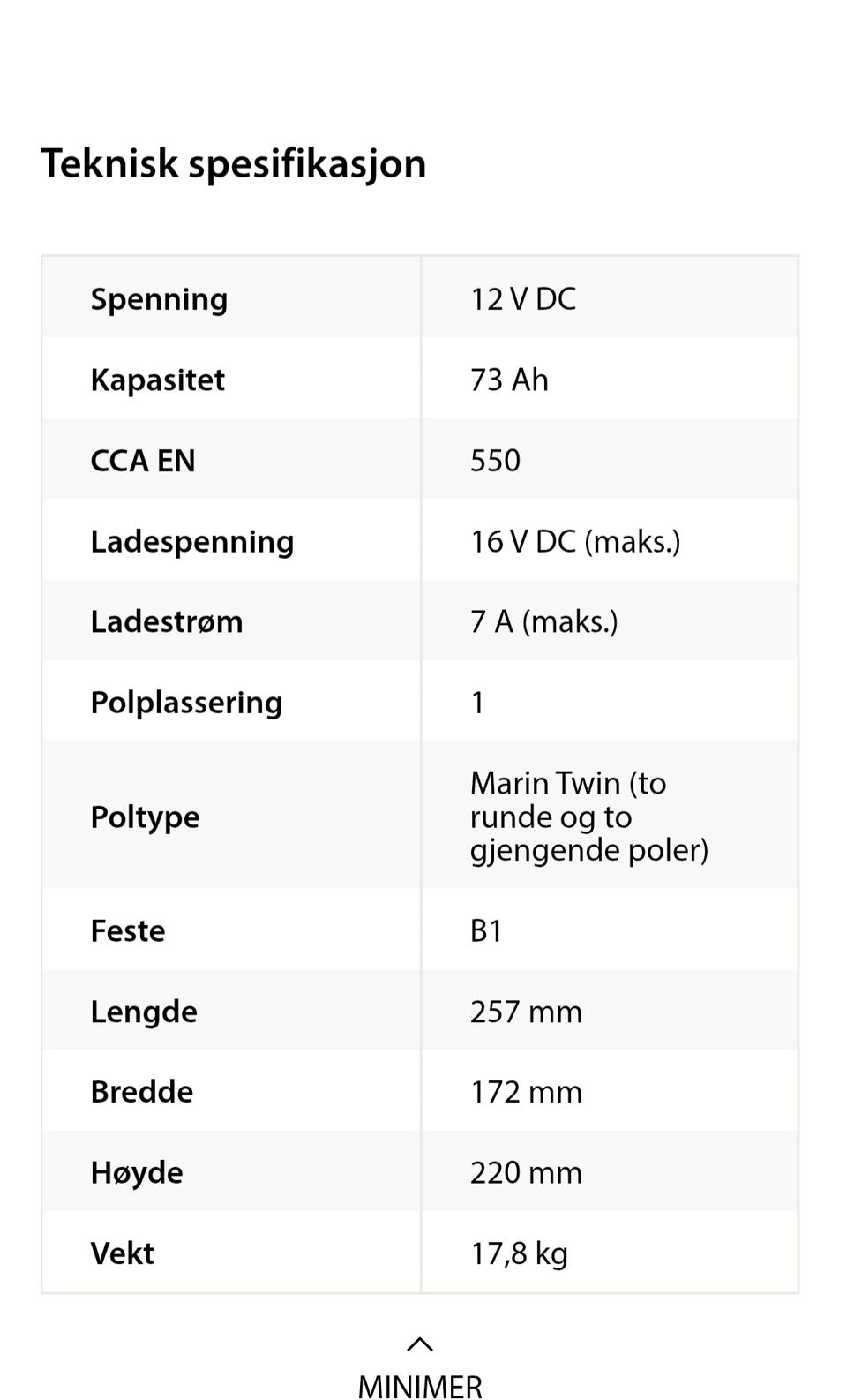Select the Marin Twin poltype description
847x1400 pixels.
(x=589, y=817)
